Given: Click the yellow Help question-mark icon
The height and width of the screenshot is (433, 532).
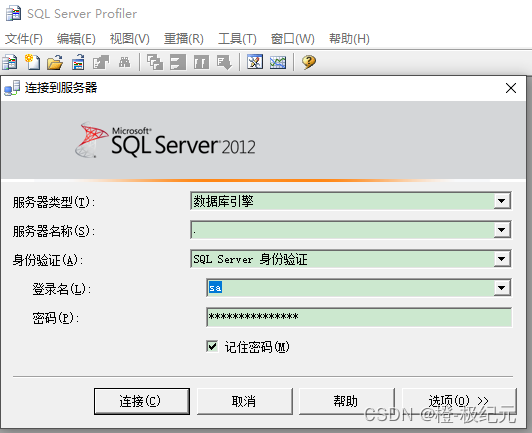Looking at the screenshot, I should 309,62.
